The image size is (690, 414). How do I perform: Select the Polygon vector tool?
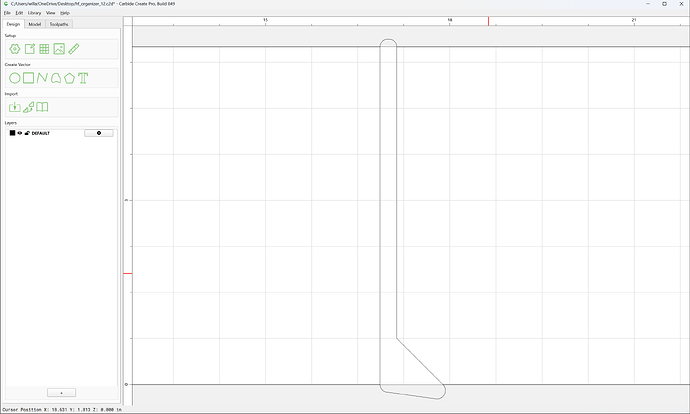pyautogui.click(x=70, y=78)
